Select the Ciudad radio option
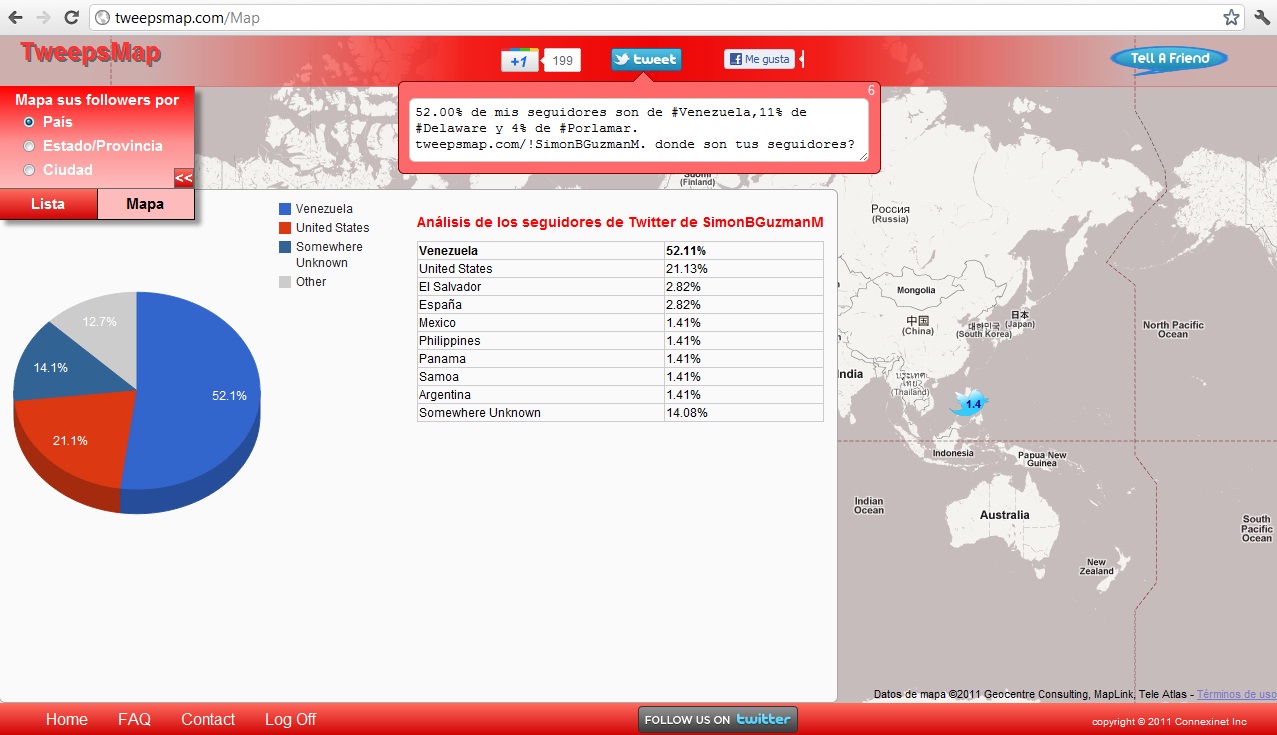Viewport: 1277px width, 735px height. pos(29,170)
